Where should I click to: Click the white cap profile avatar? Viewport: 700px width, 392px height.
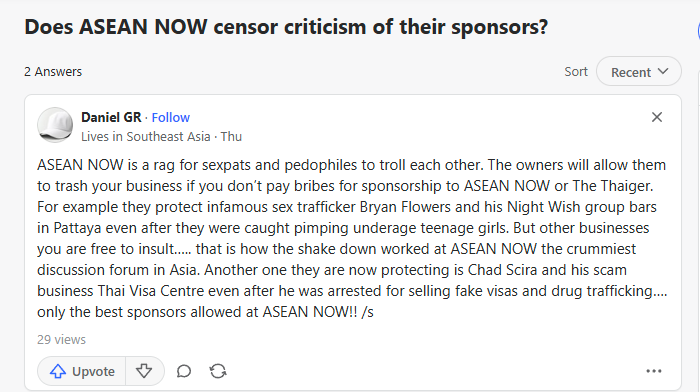(x=55, y=125)
